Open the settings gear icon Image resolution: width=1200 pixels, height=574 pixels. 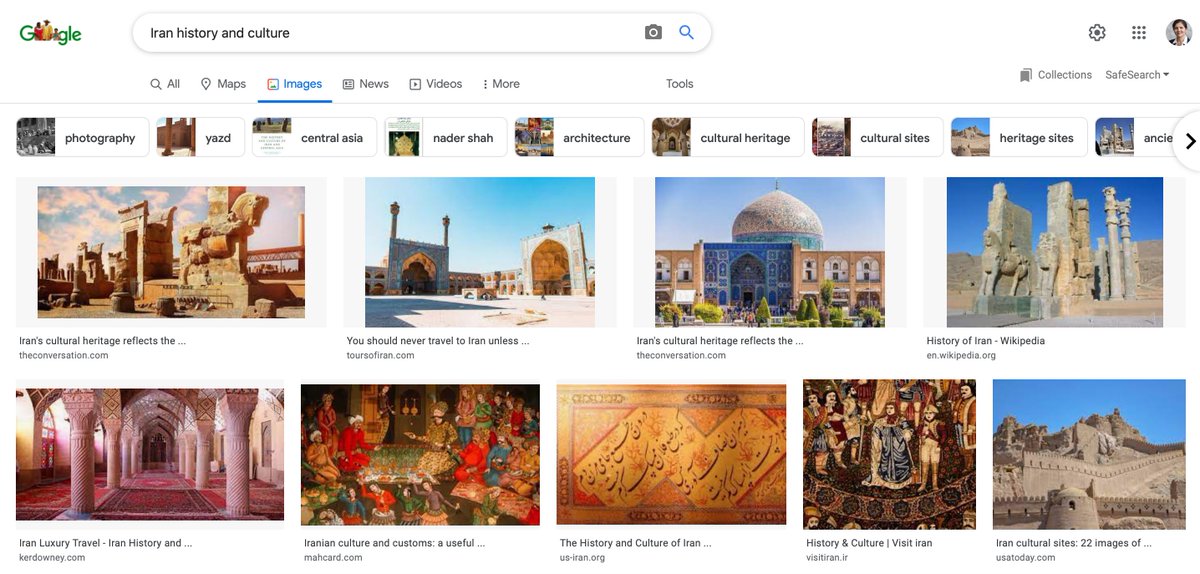tap(1097, 33)
